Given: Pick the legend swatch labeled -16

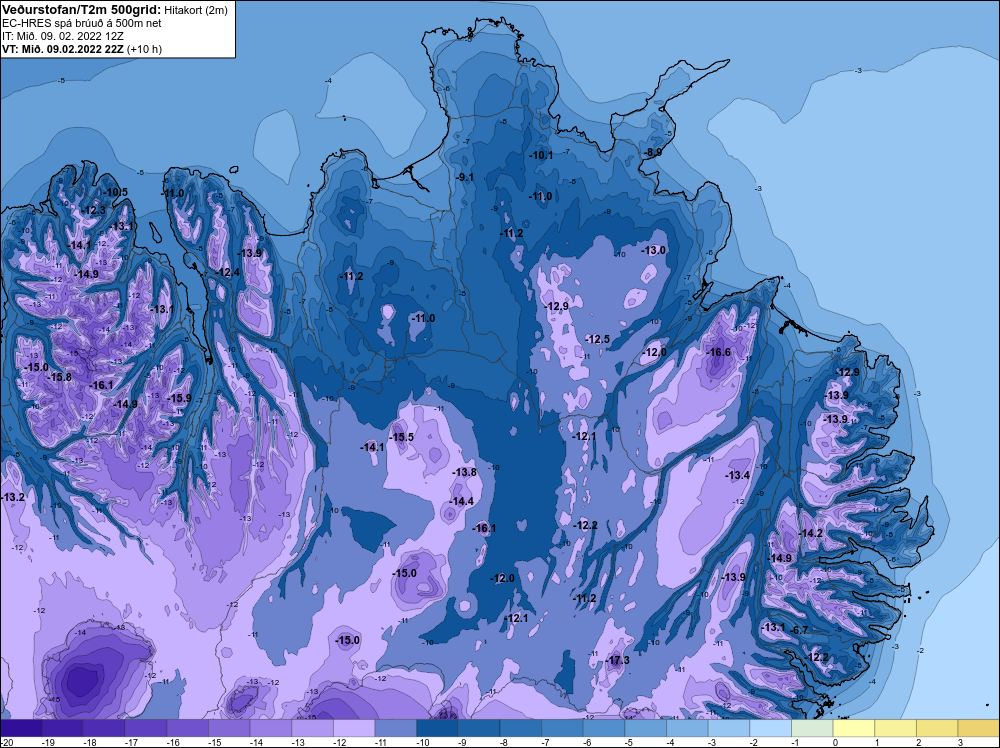Looking at the screenshot, I should click(188, 728).
